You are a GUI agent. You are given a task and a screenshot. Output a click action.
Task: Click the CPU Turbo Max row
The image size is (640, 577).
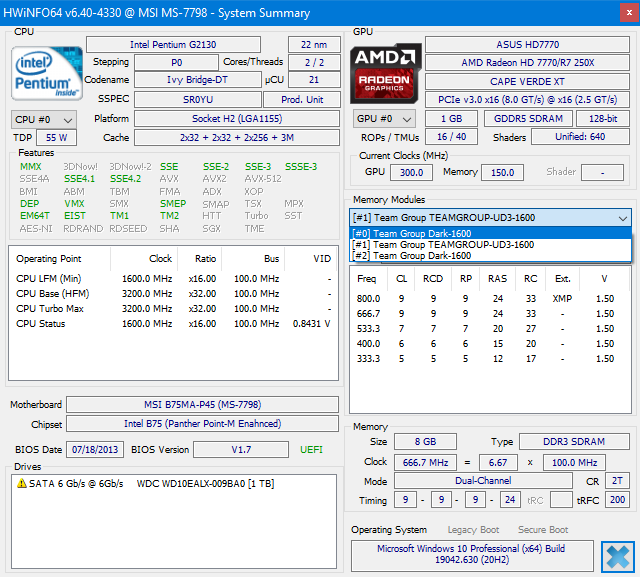[x=173, y=309]
